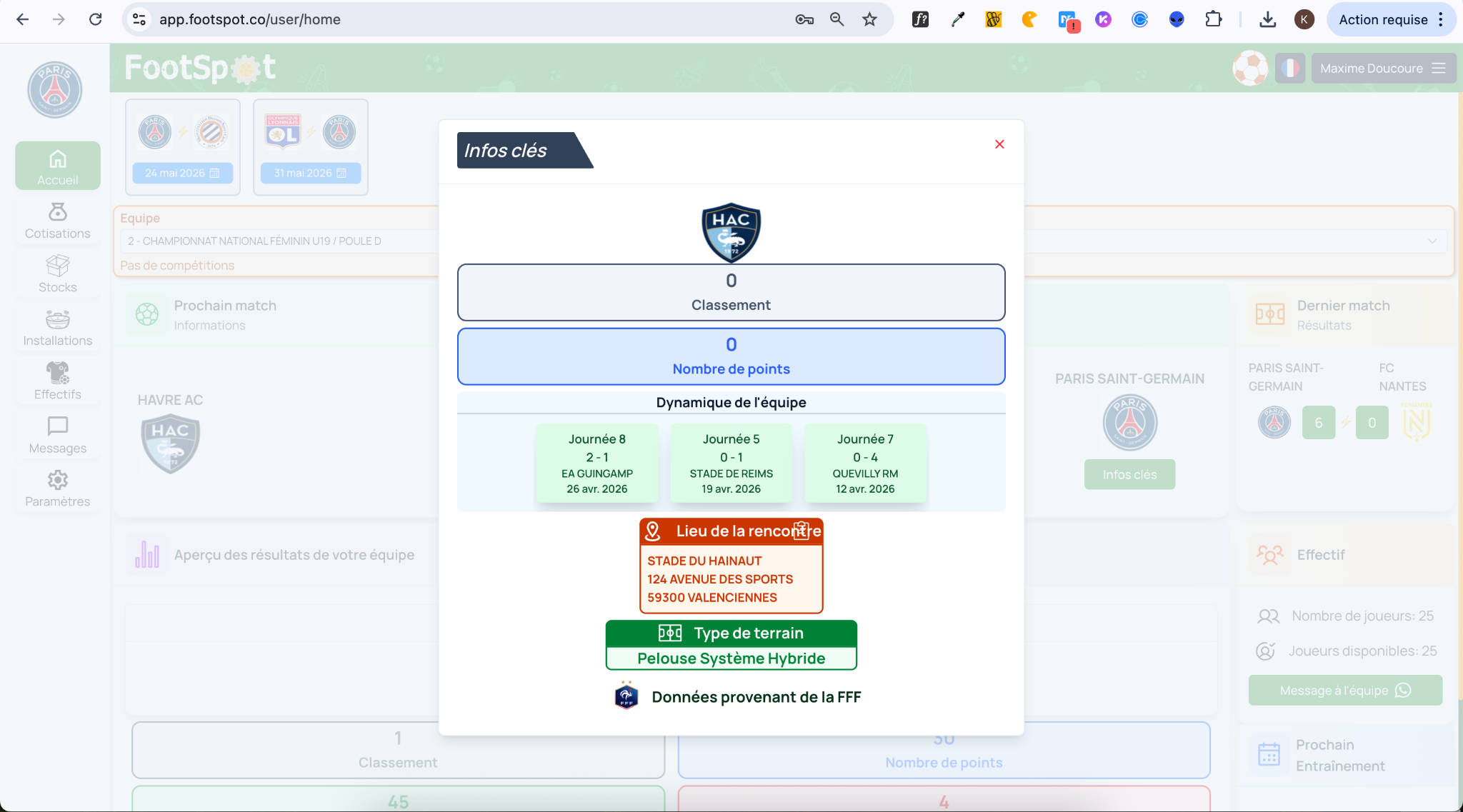This screenshot has height=812, width=1463.
Task: Select the 31 mai 2026 match card
Action: click(x=311, y=147)
